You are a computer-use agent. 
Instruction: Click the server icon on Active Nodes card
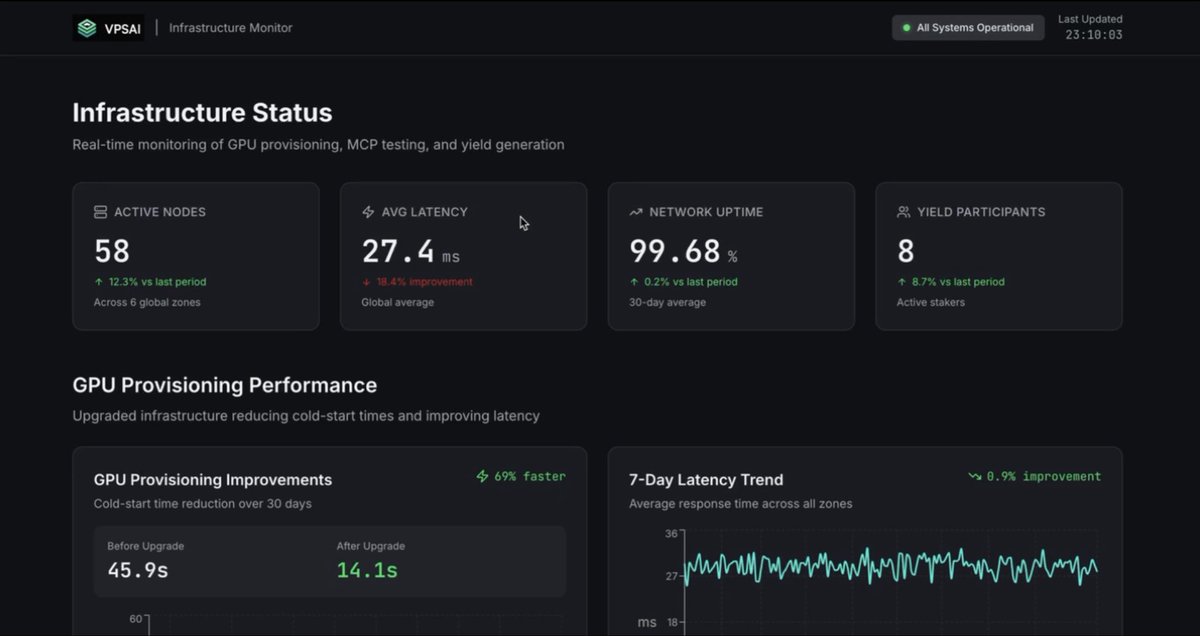click(x=99, y=211)
